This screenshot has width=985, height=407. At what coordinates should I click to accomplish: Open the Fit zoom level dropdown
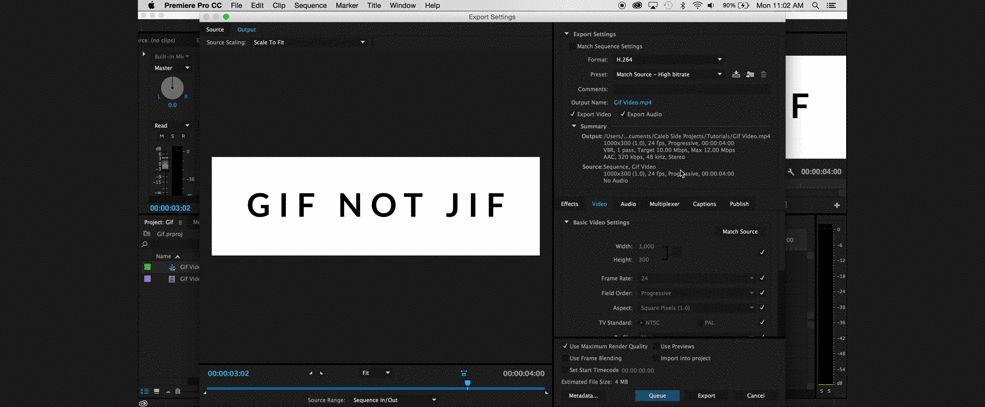pos(376,373)
